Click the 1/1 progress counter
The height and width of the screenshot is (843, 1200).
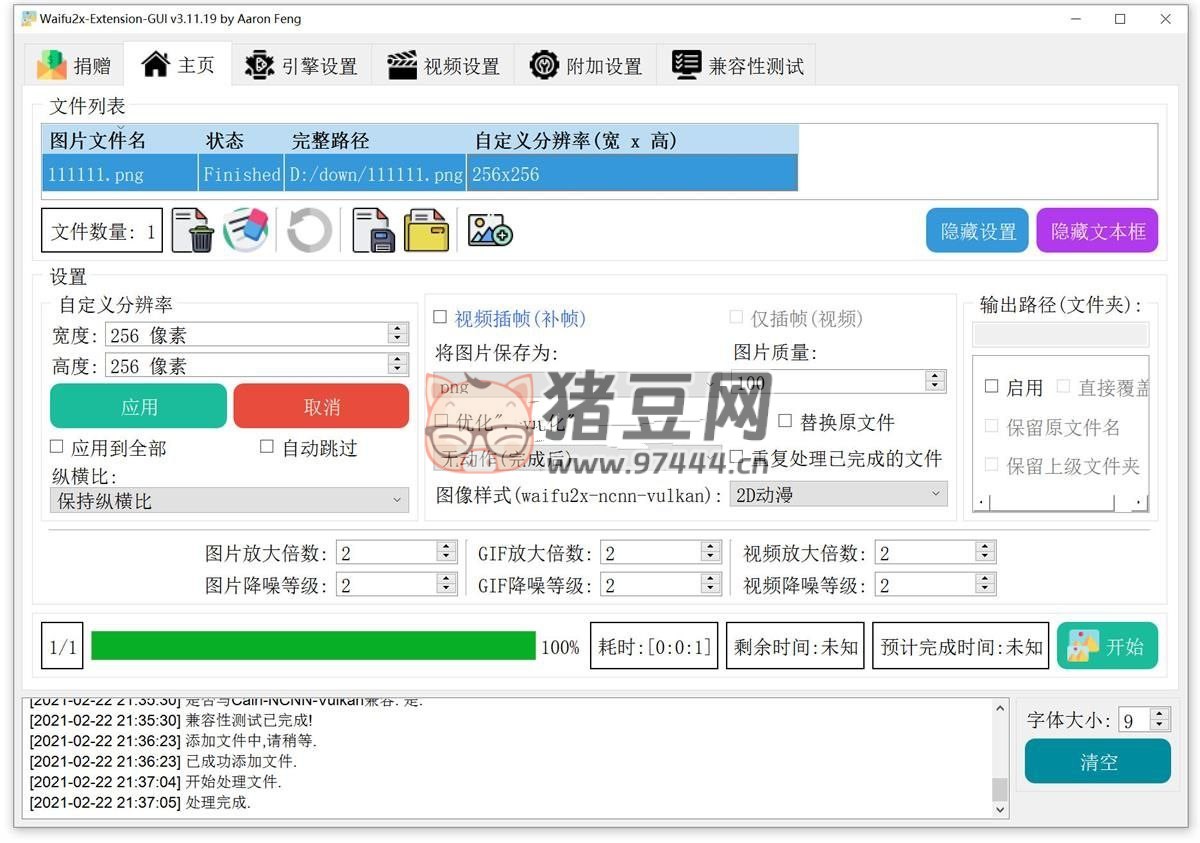point(62,646)
